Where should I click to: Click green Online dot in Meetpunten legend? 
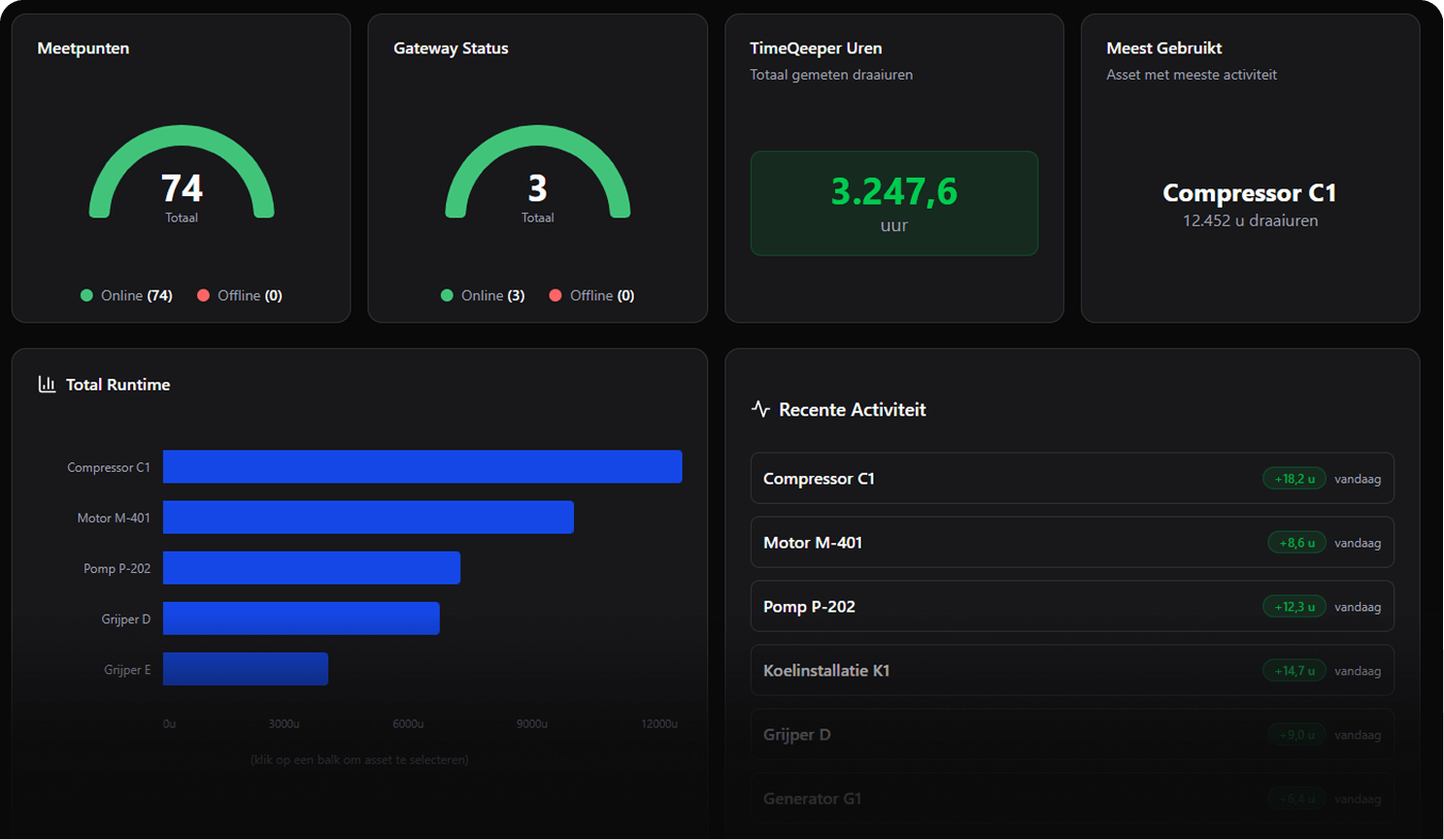tap(86, 295)
